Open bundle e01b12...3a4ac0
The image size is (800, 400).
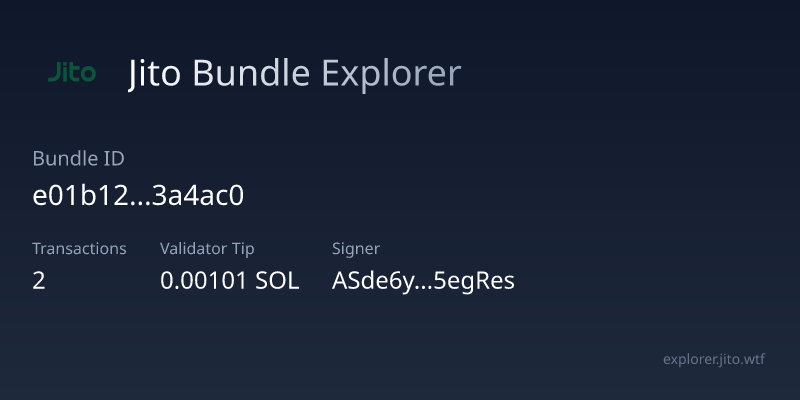(138, 196)
